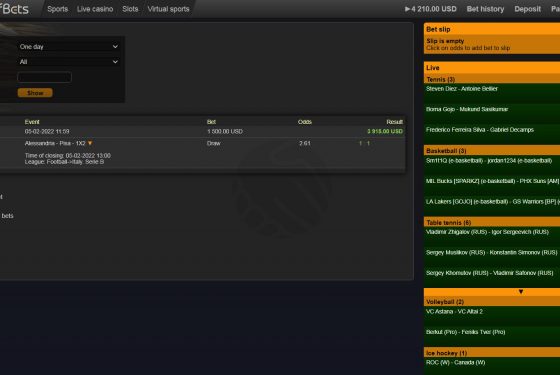Viewport: 560px width, 375px height.
Task: Open Bet history page
Action: pos(485,9)
